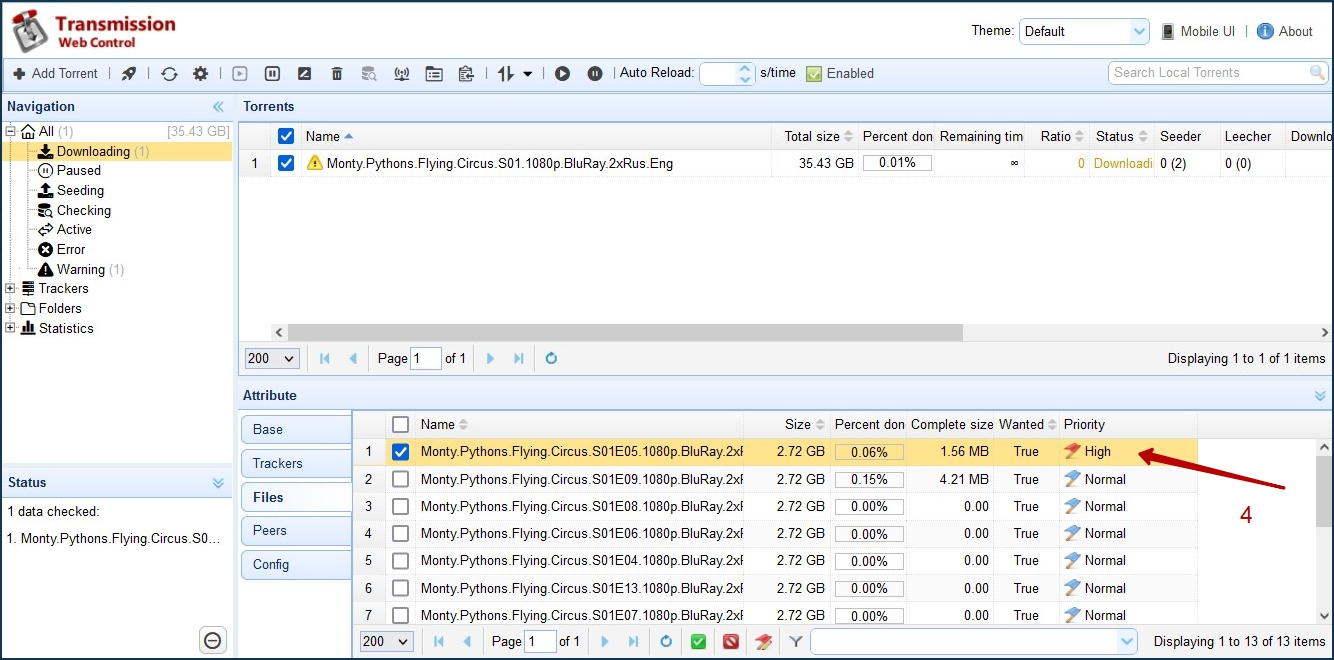Pause all torrents with round pause icon
The width and height of the screenshot is (1334, 660).
(595, 73)
